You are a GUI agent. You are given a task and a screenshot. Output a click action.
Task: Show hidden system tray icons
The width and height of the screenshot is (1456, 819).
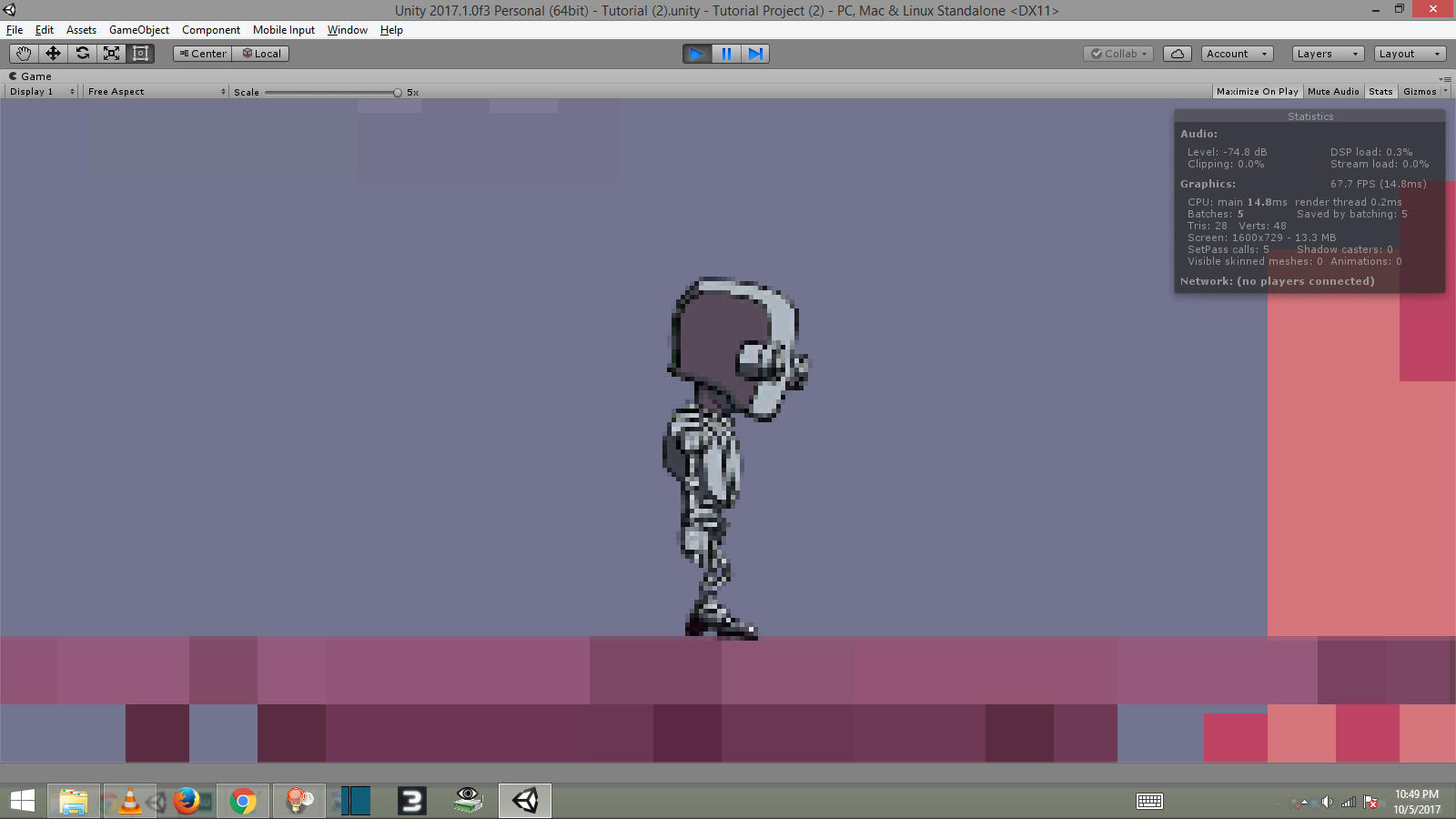(x=1304, y=802)
